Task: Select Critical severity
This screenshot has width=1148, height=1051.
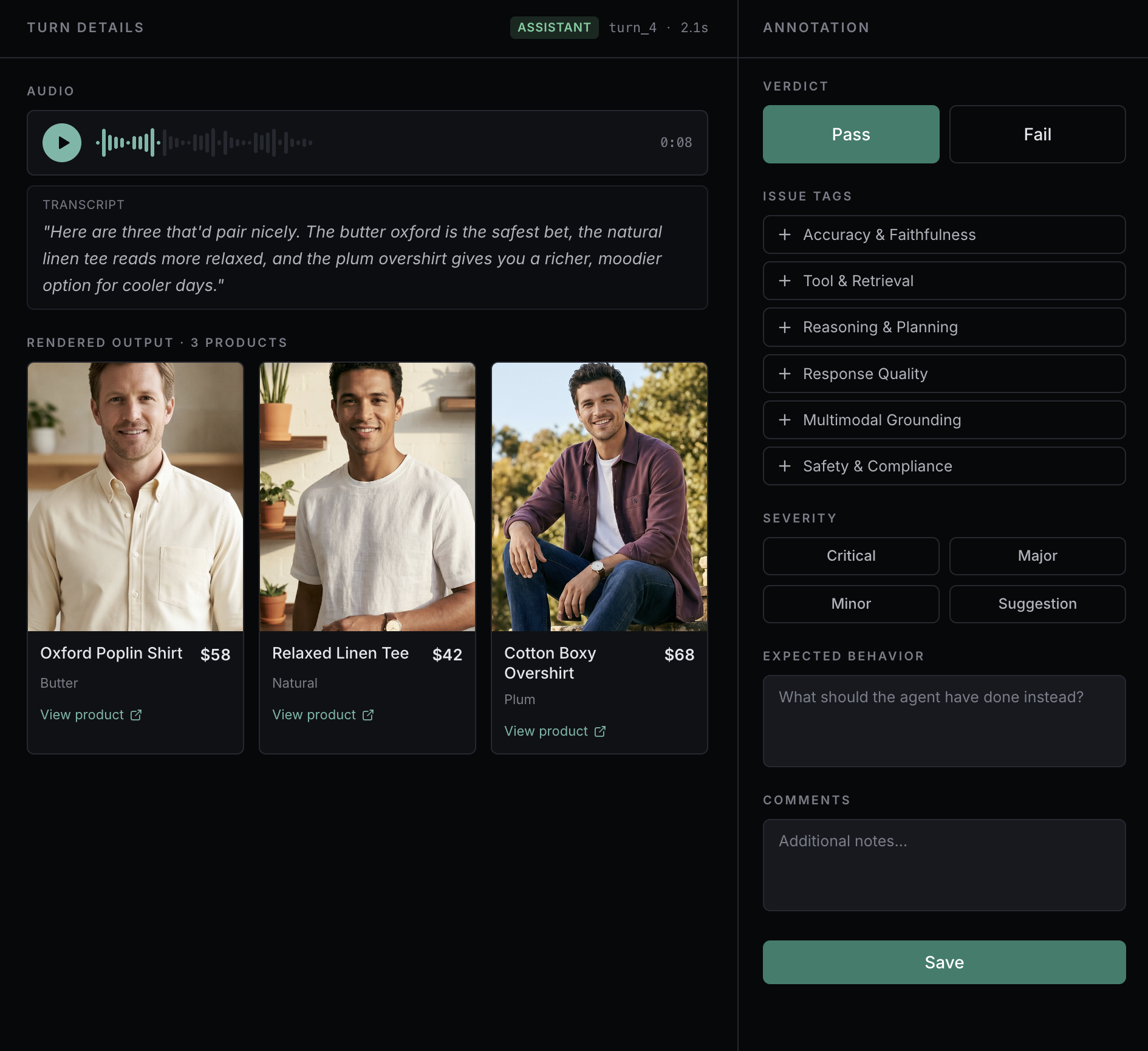Action: [850, 556]
